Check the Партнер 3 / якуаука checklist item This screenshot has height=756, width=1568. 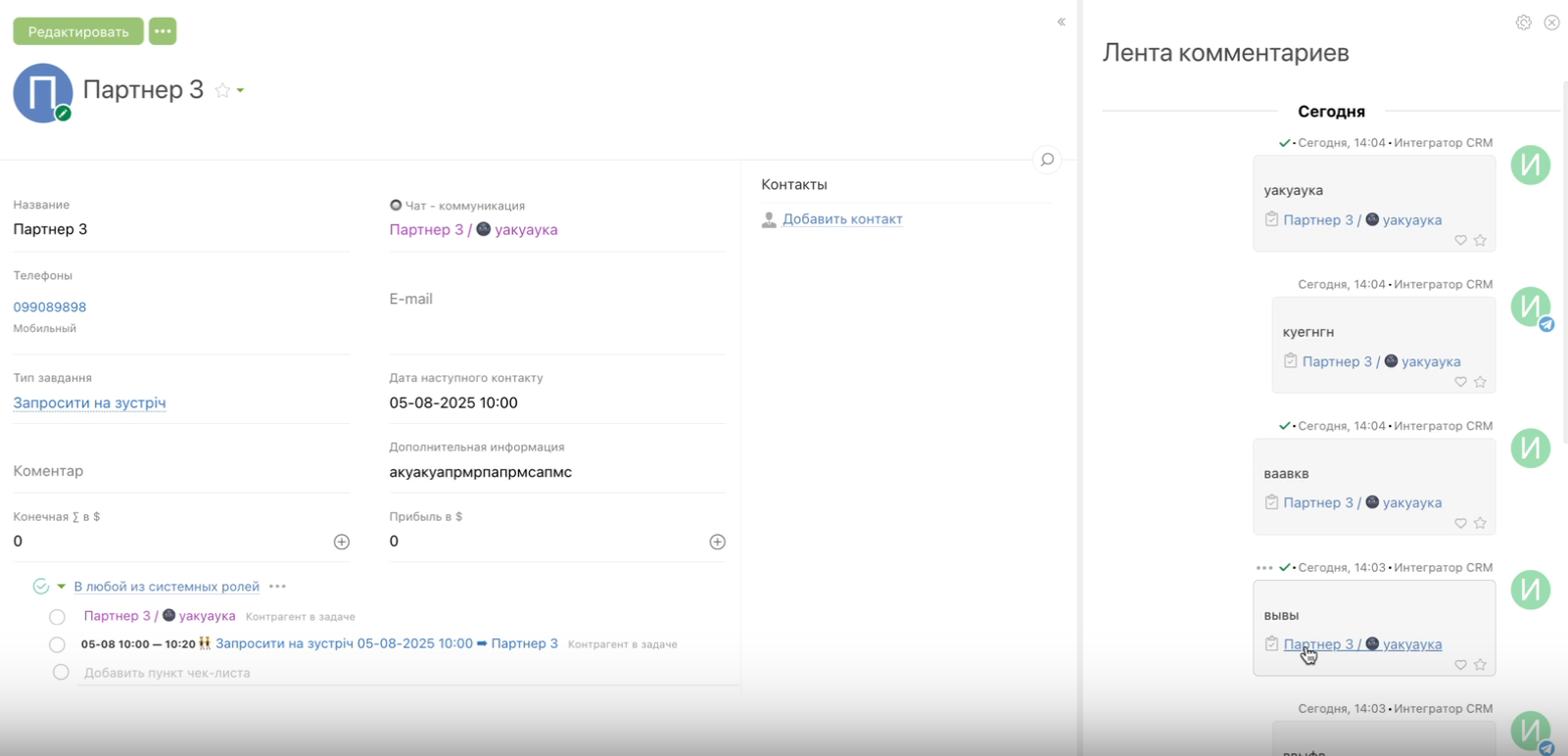click(x=57, y=617)
